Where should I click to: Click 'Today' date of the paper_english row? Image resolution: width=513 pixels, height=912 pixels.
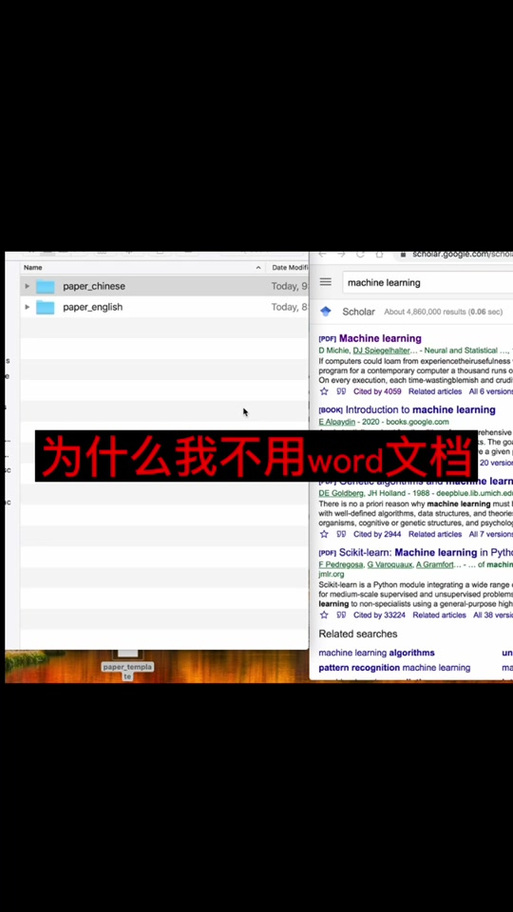point(290,307)
